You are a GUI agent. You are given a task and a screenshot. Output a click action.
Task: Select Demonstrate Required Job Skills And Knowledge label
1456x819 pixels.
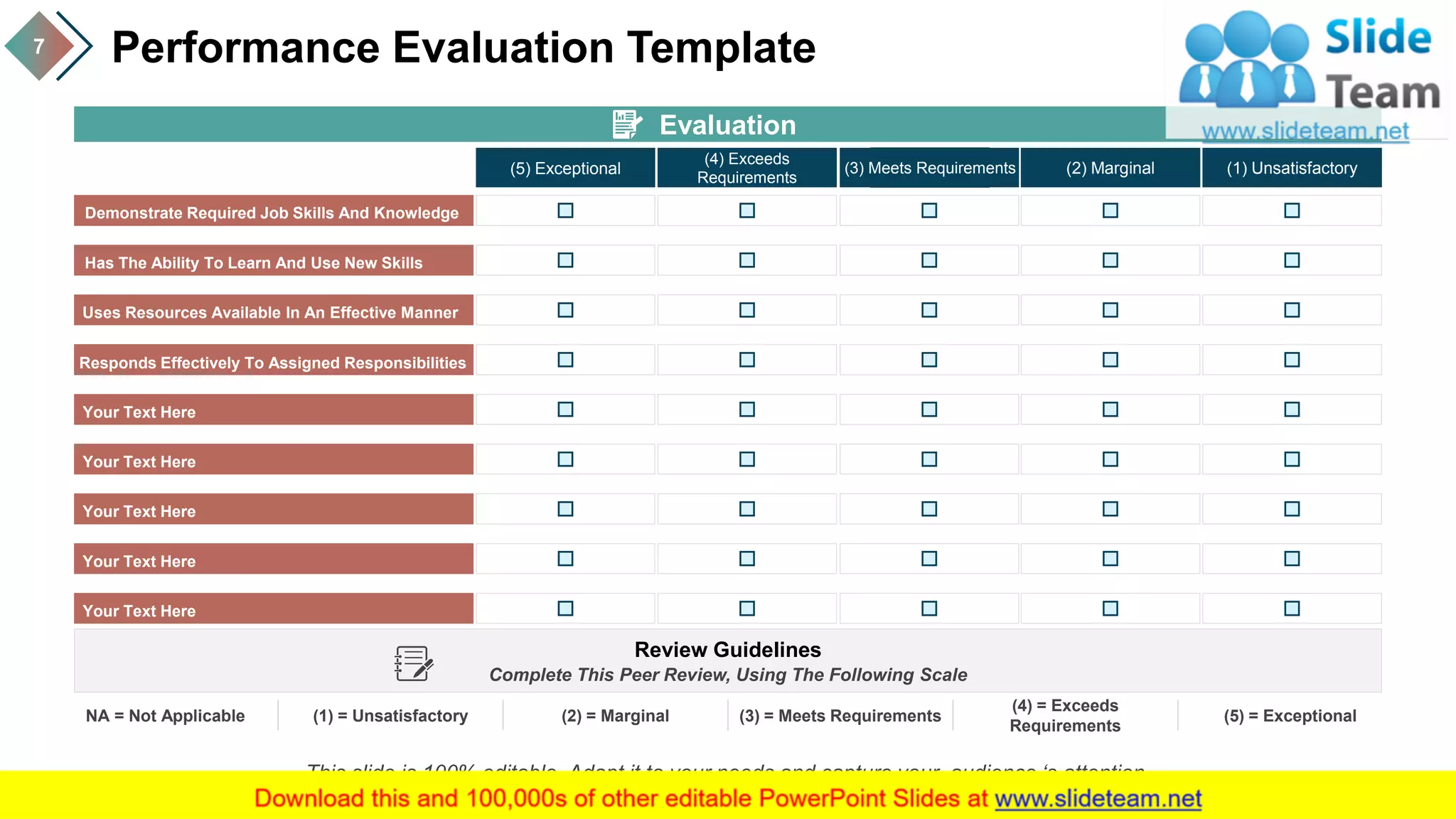(x=273, y=211)
